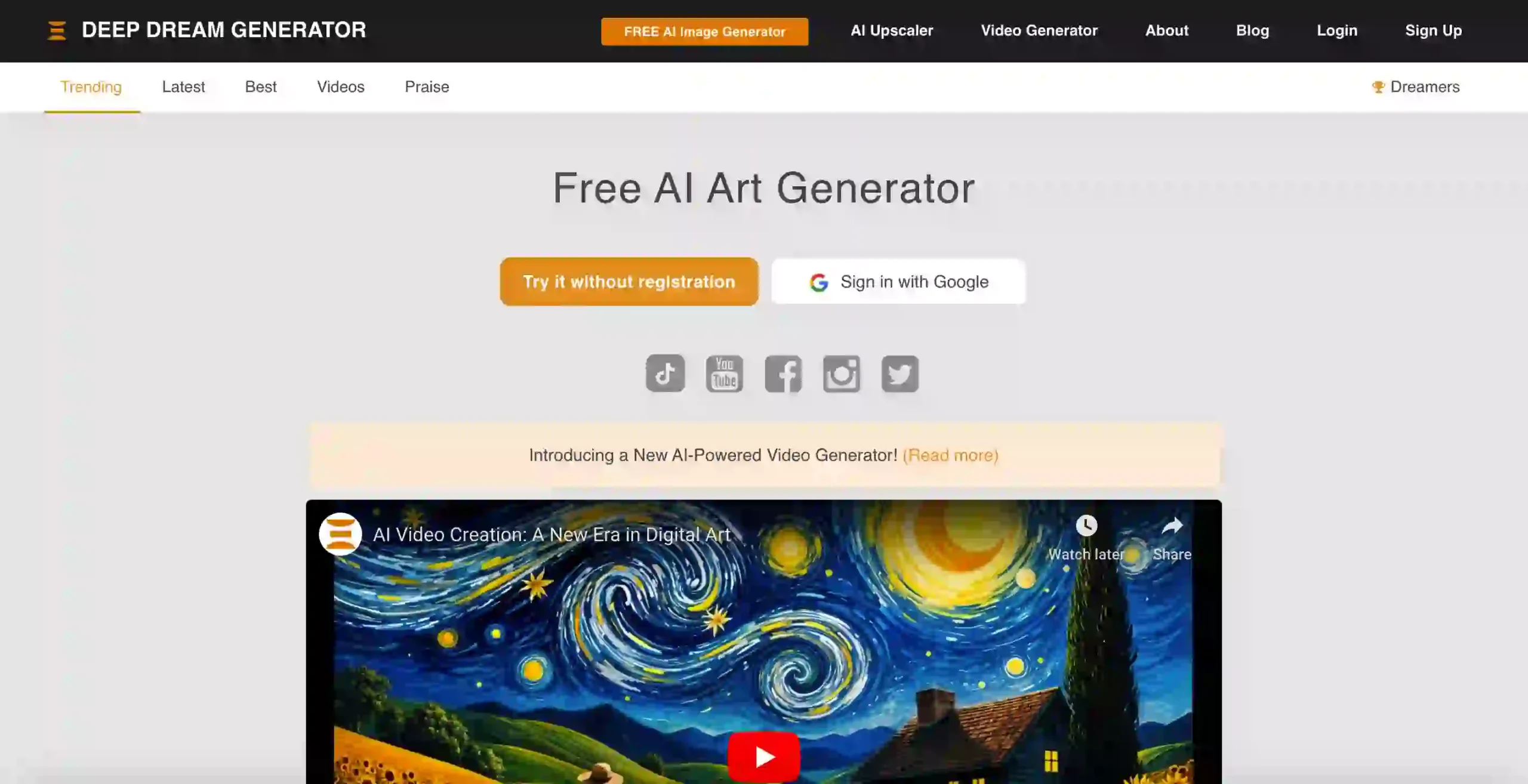
Task: Select the Latest tab
Action: pos(183,86)
